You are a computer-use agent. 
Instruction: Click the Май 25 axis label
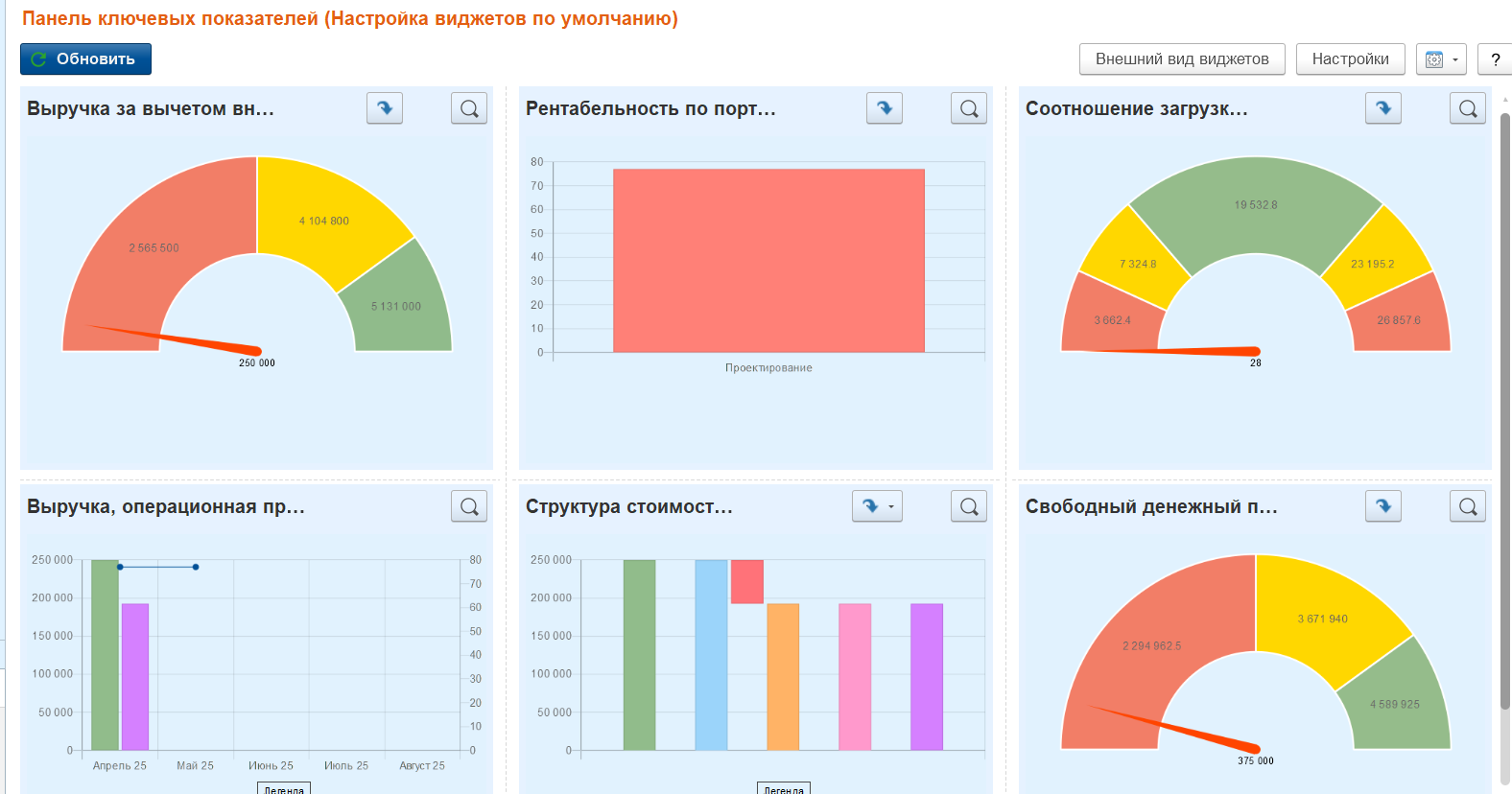pyautogui.click(x=195, y=766)
